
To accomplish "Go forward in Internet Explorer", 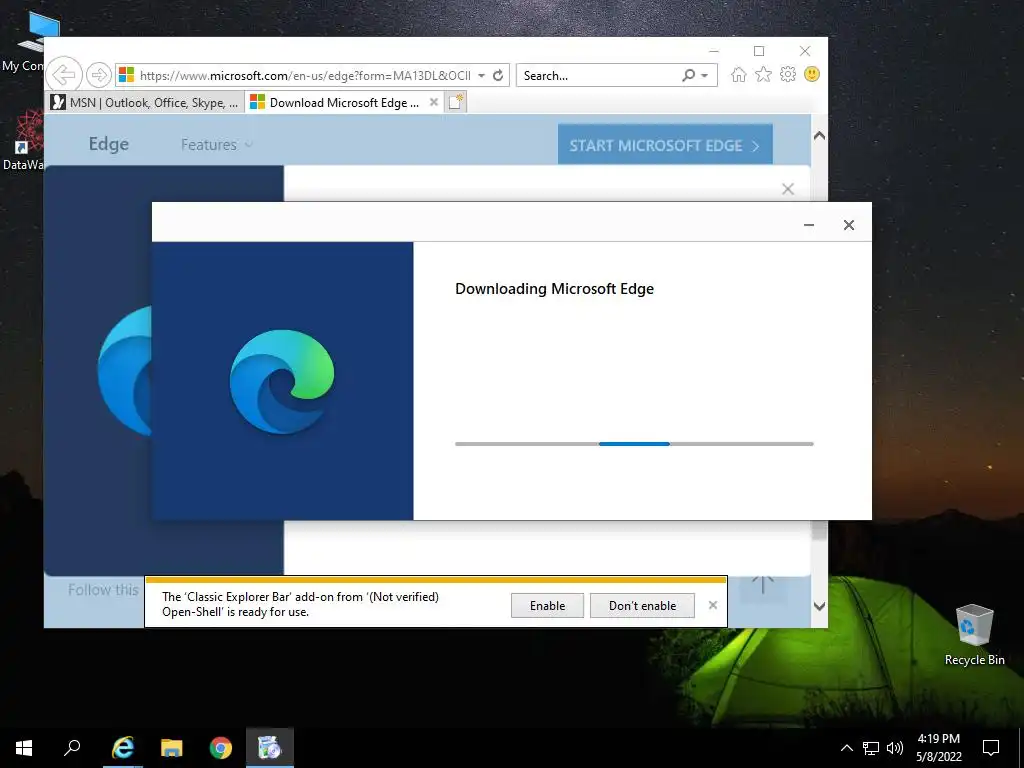I will coord(99,75).
